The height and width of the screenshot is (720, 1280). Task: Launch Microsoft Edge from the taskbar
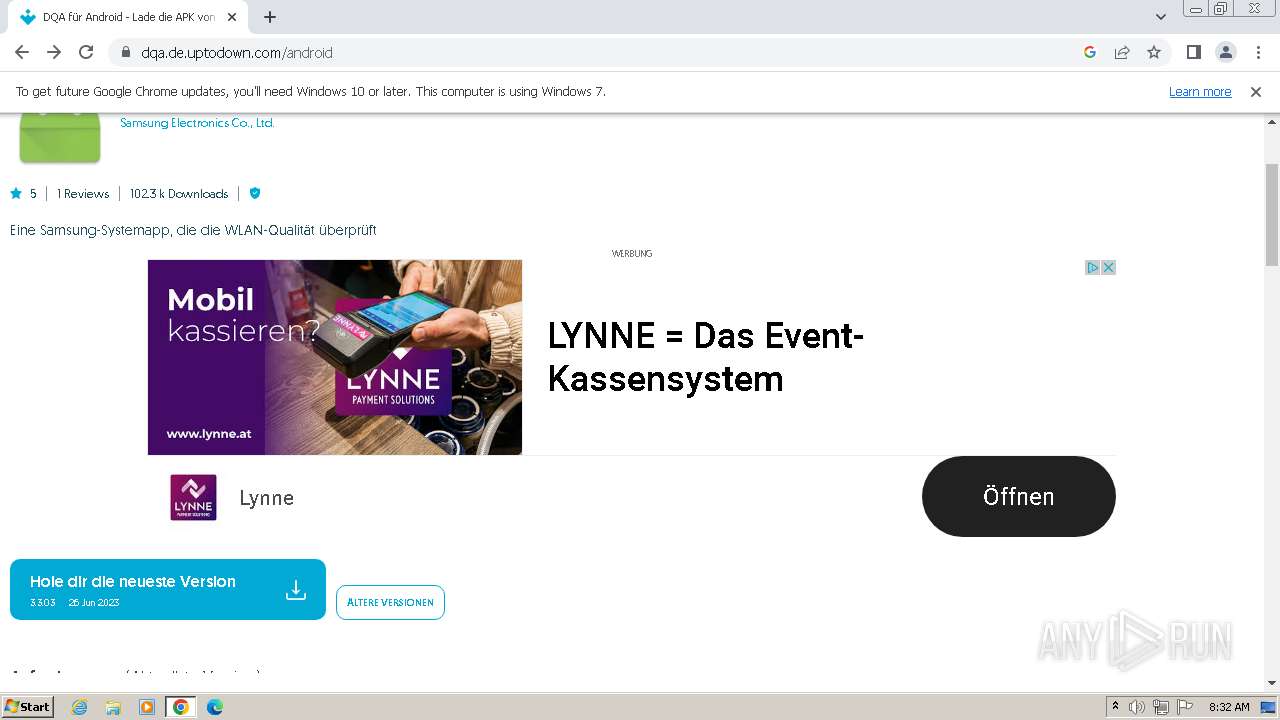click(215, 707)
